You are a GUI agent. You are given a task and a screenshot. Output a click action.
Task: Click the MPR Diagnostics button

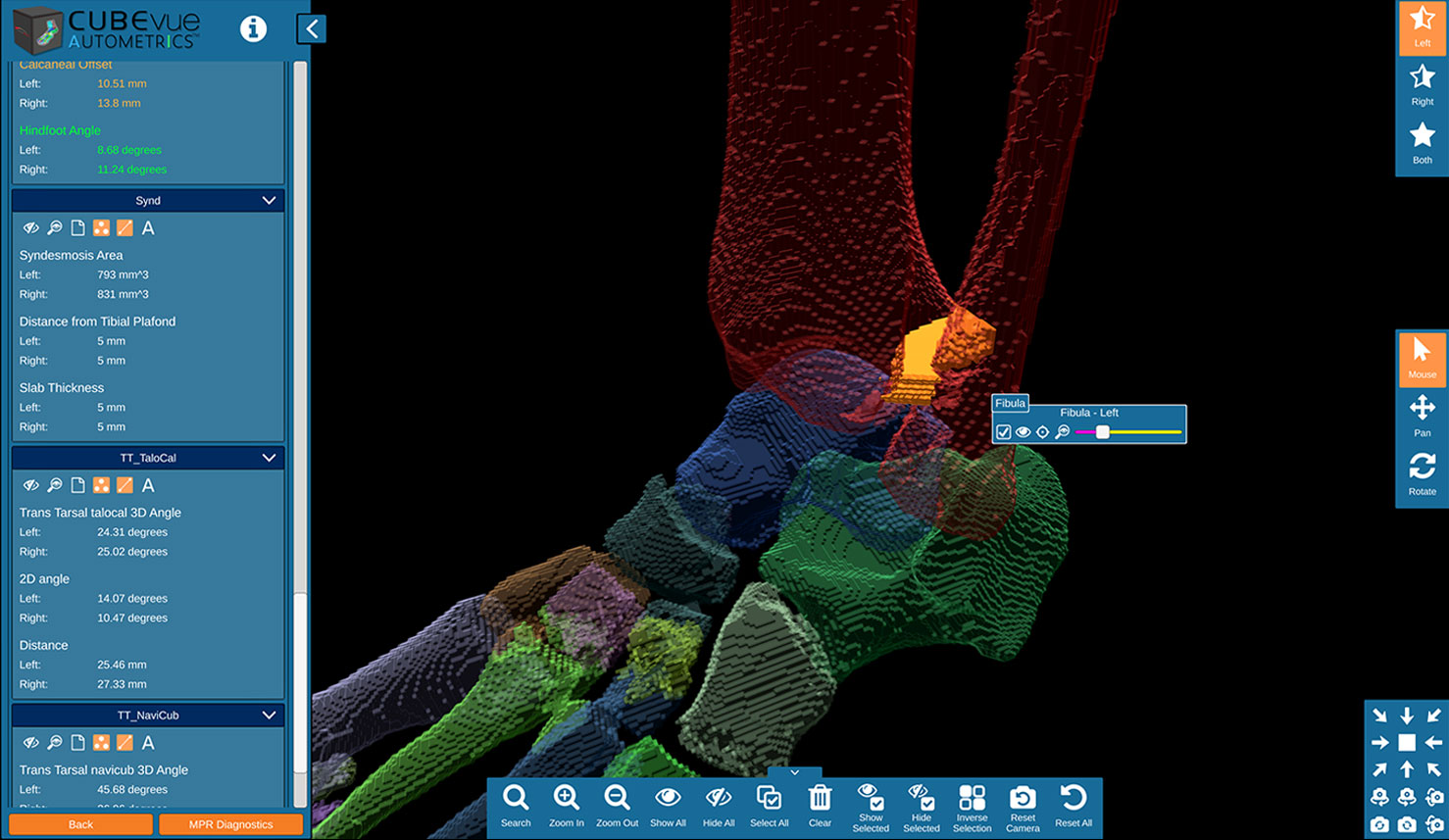click(x=230, y=824)
